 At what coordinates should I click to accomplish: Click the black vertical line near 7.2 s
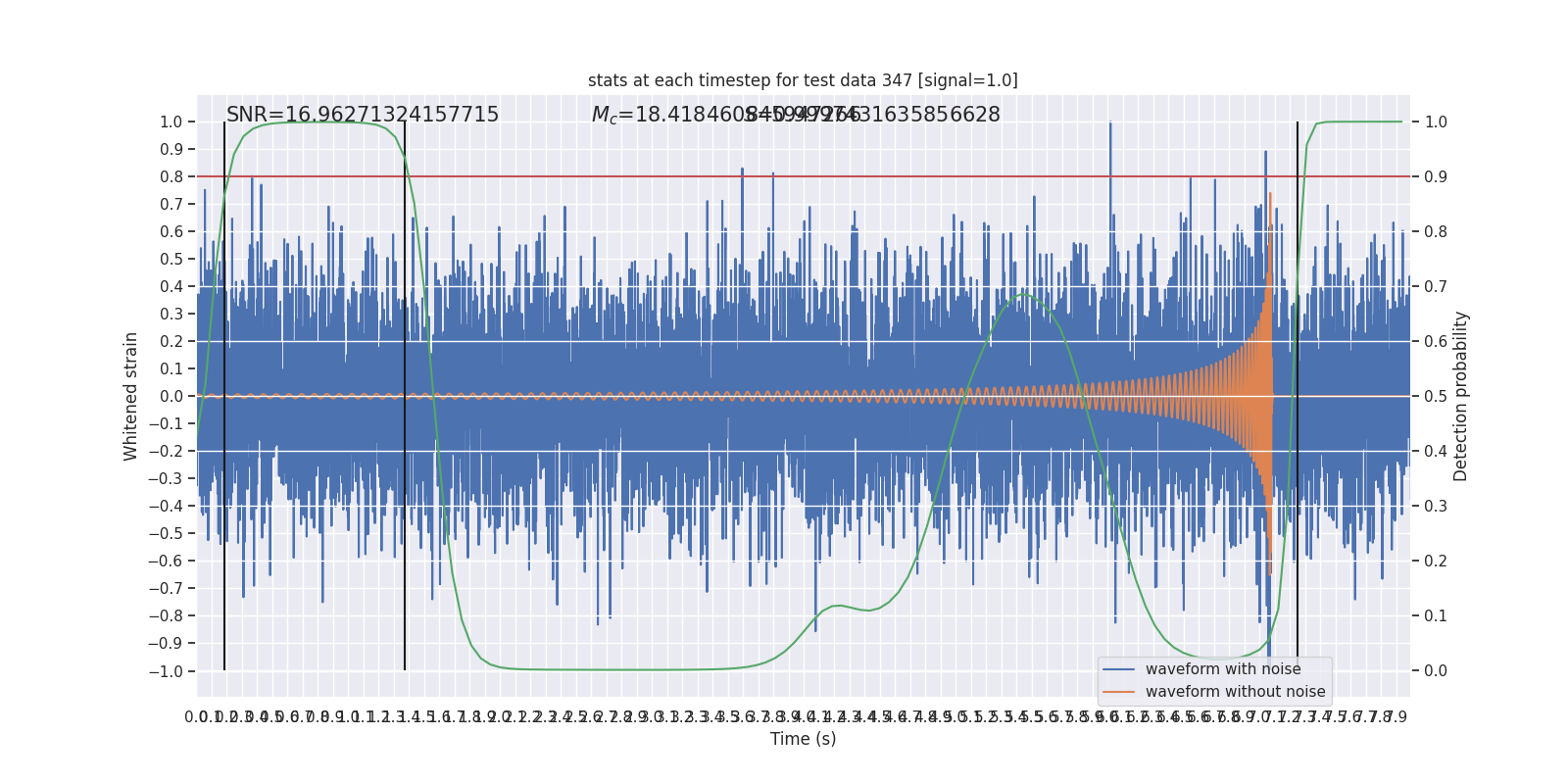(1298, 396)
